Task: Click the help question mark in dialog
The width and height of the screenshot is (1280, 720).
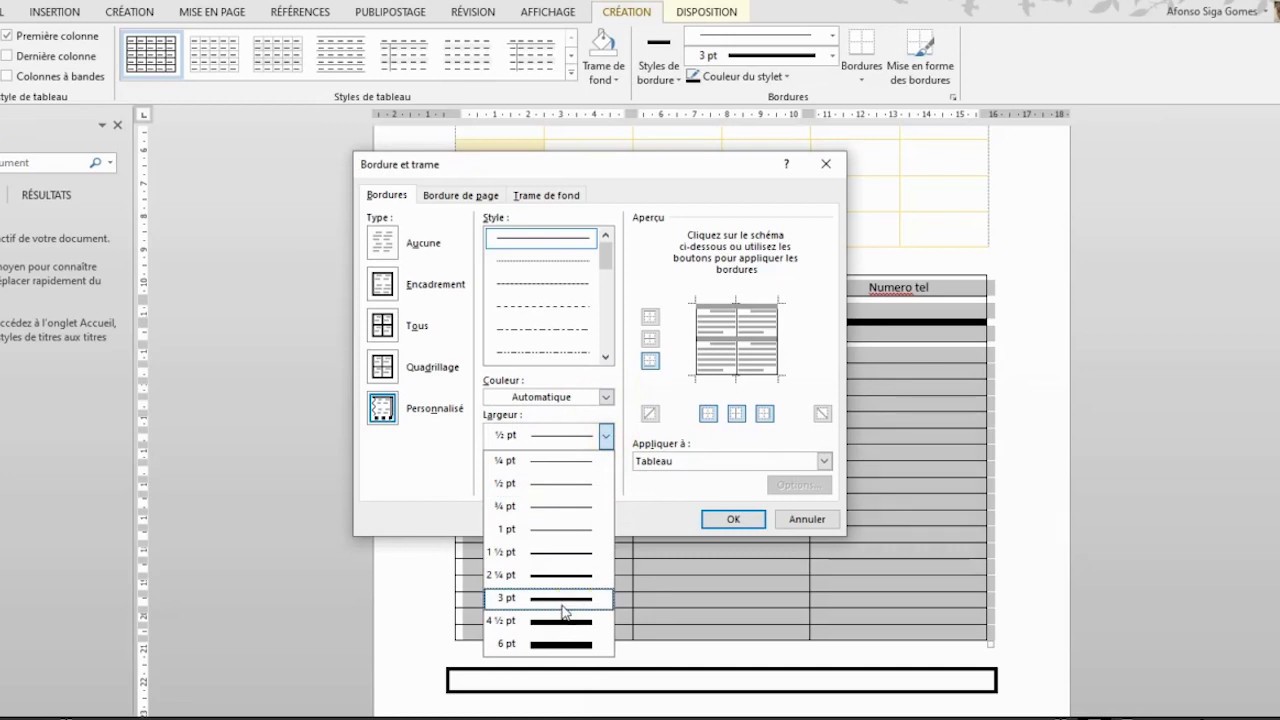Action: coord(786,164)
